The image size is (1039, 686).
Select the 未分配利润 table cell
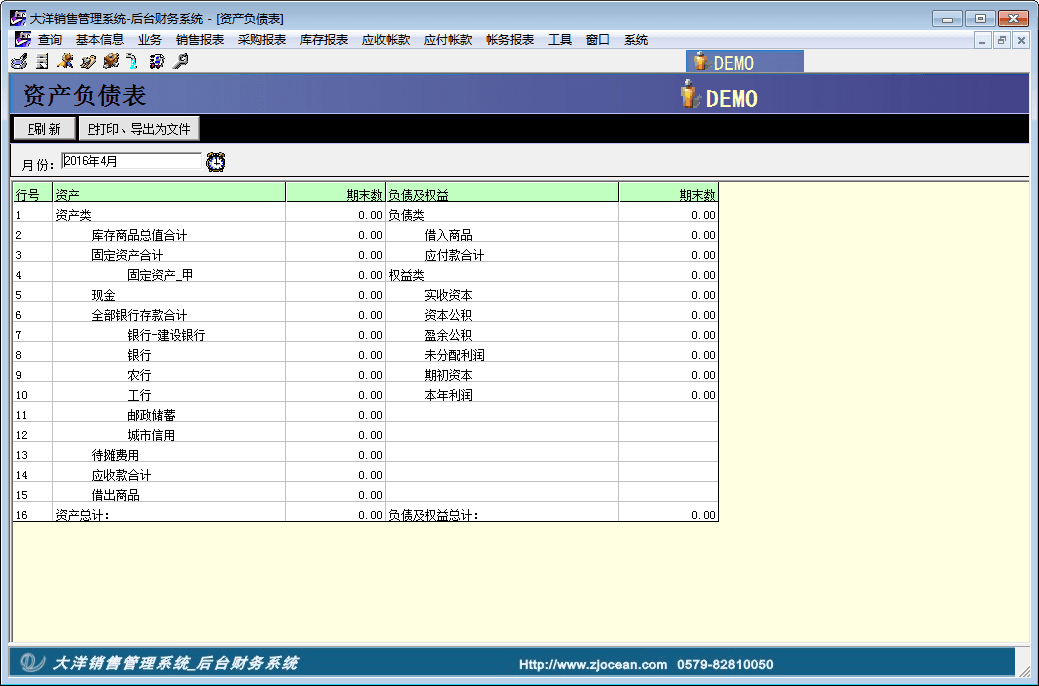pyautogui.click(x=454, y=355)
